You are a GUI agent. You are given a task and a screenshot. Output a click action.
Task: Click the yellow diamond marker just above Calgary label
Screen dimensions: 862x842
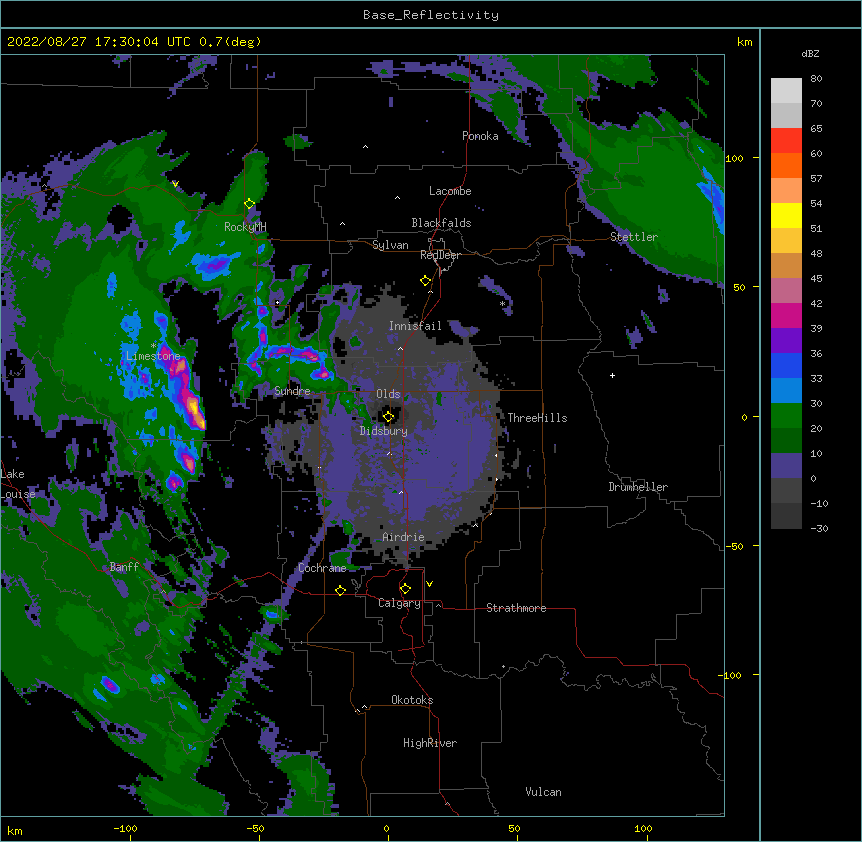(x=405, y=589)
